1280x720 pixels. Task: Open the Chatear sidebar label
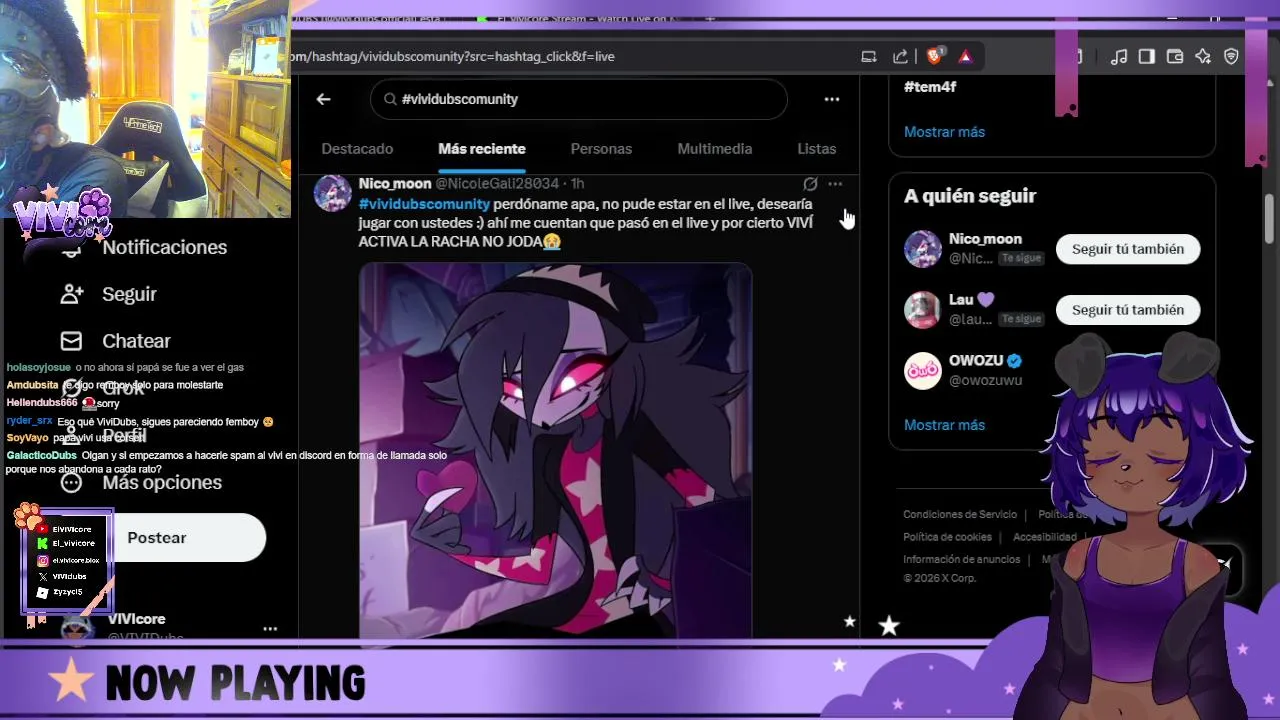point(136,341)
